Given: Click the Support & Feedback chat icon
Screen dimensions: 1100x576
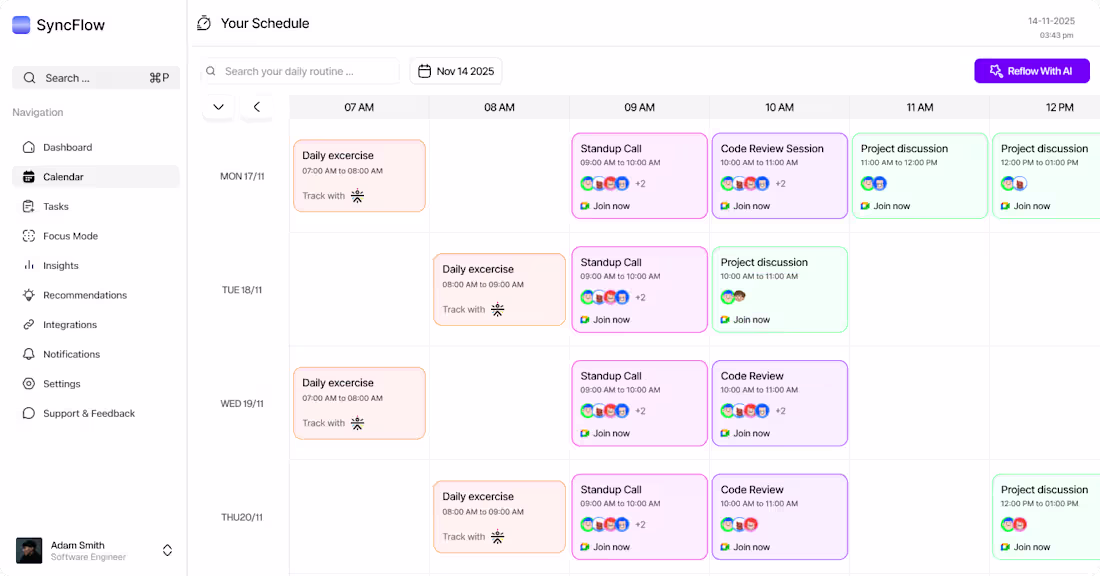Looking at the screenshot, I should [29, 413].
